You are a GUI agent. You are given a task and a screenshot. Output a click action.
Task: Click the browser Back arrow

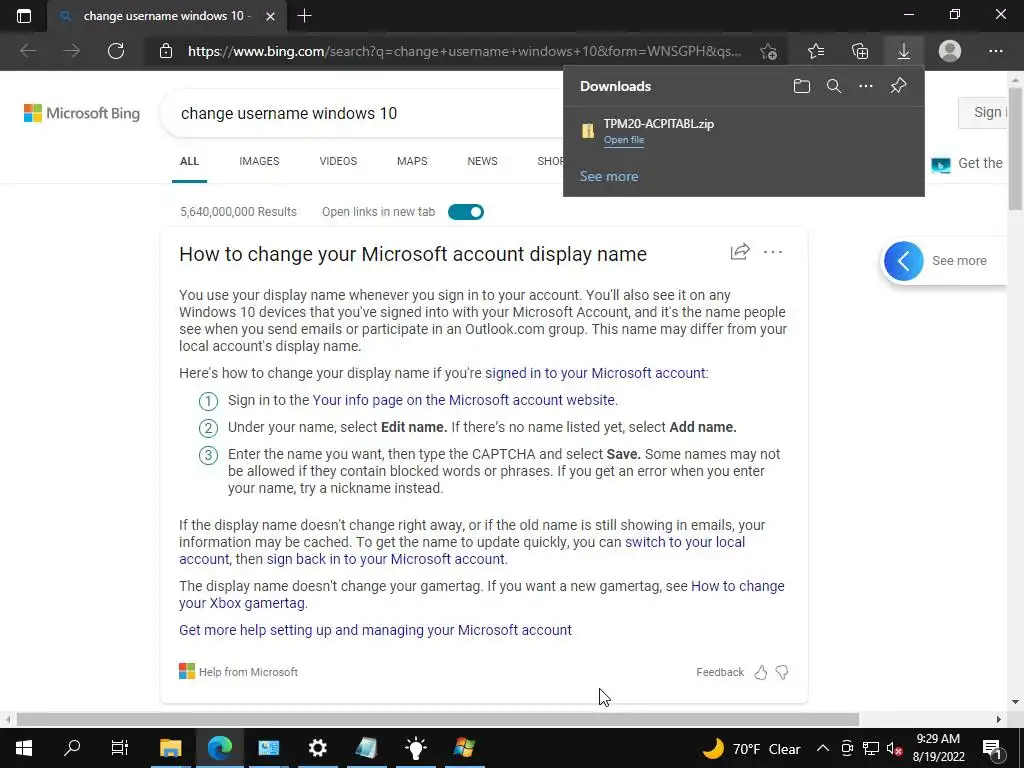pos(28,51)
